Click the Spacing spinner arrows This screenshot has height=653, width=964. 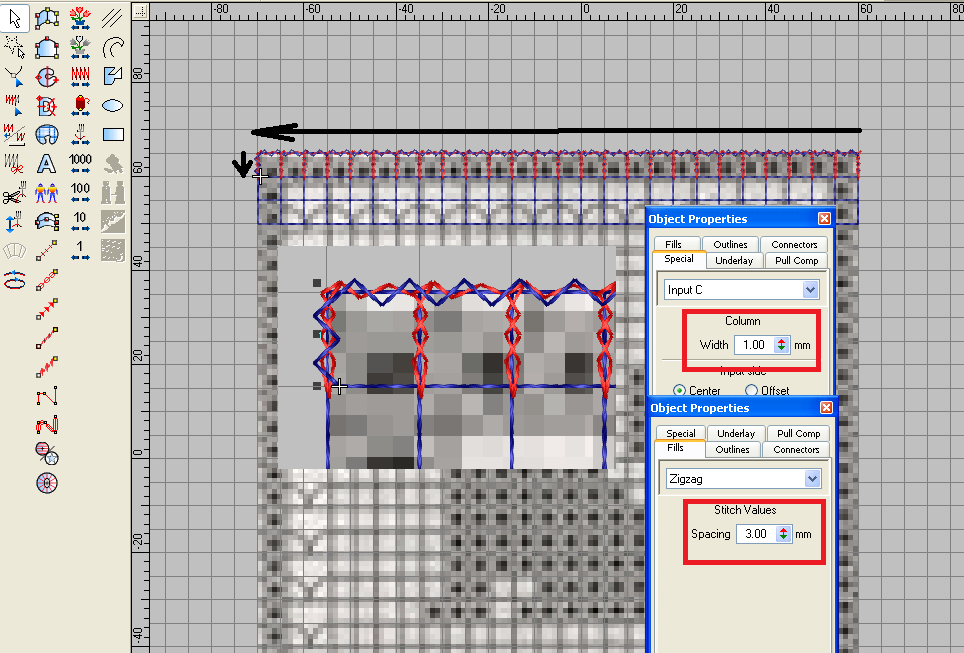click(784, 534)
